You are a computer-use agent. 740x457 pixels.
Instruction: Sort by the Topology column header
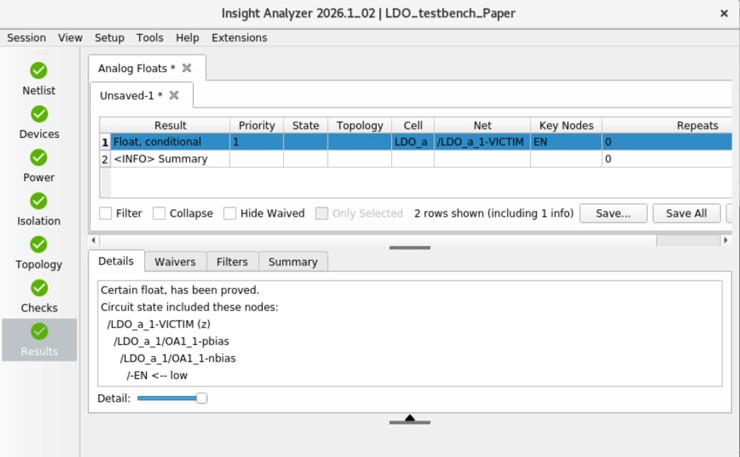(x=360, y=126)
